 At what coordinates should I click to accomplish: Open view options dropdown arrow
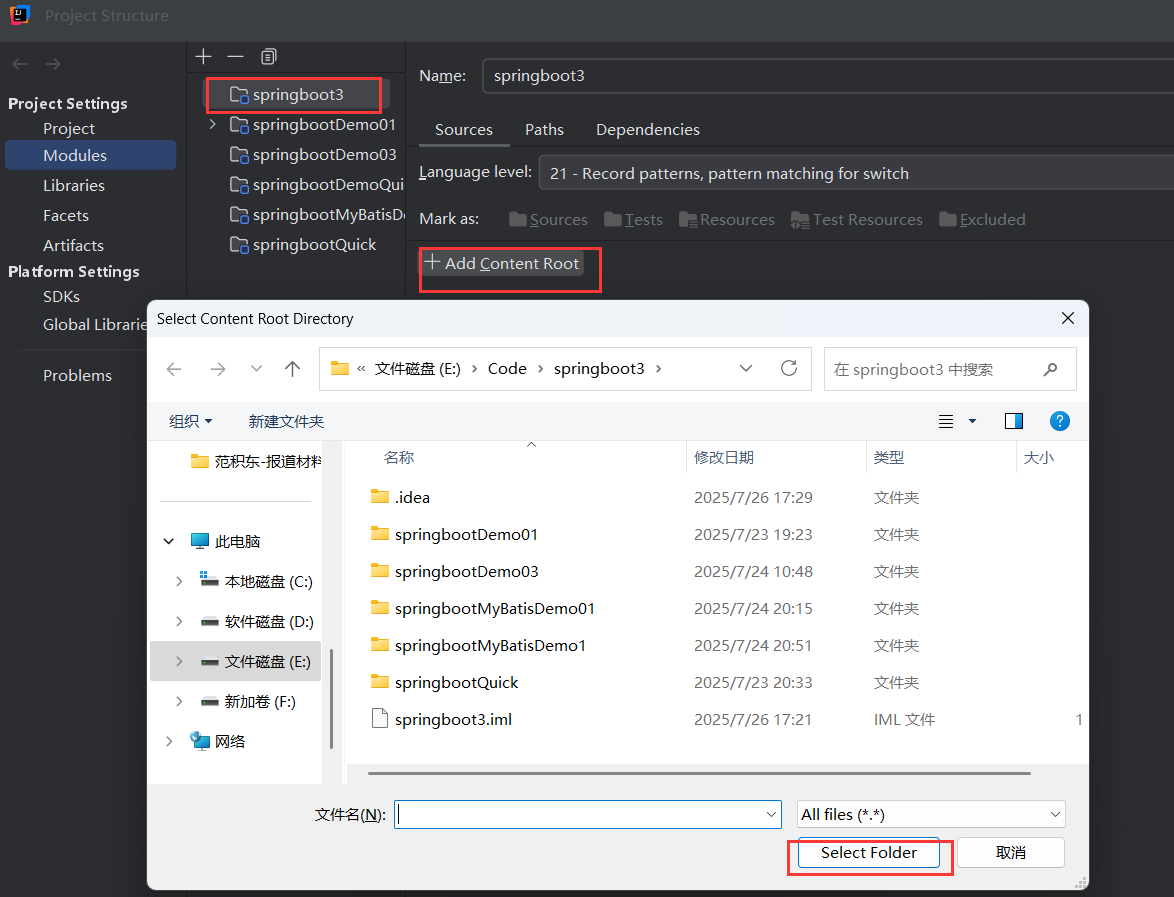point(973,422)
